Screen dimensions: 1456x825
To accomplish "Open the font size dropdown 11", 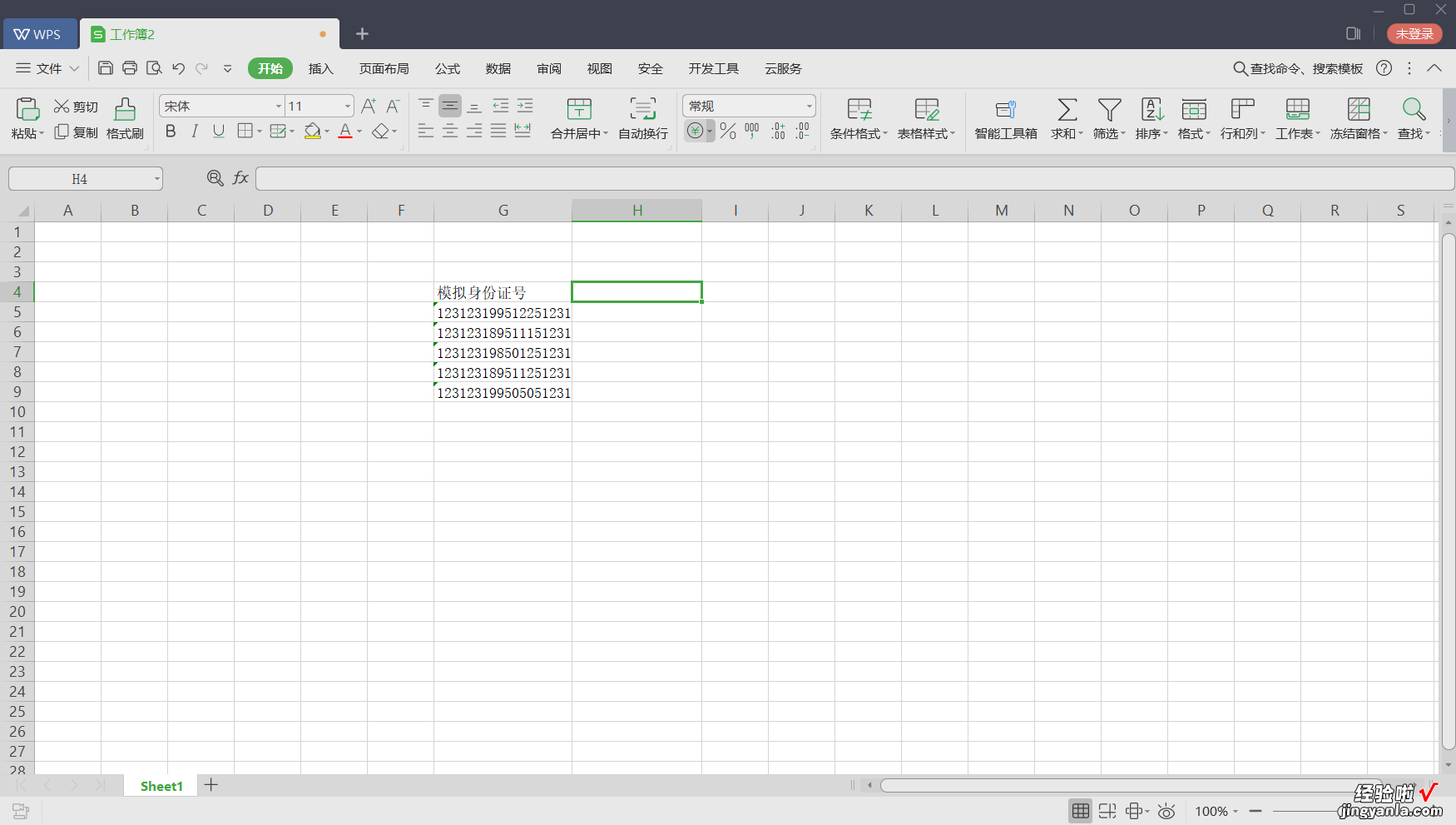I will [347, 106].
